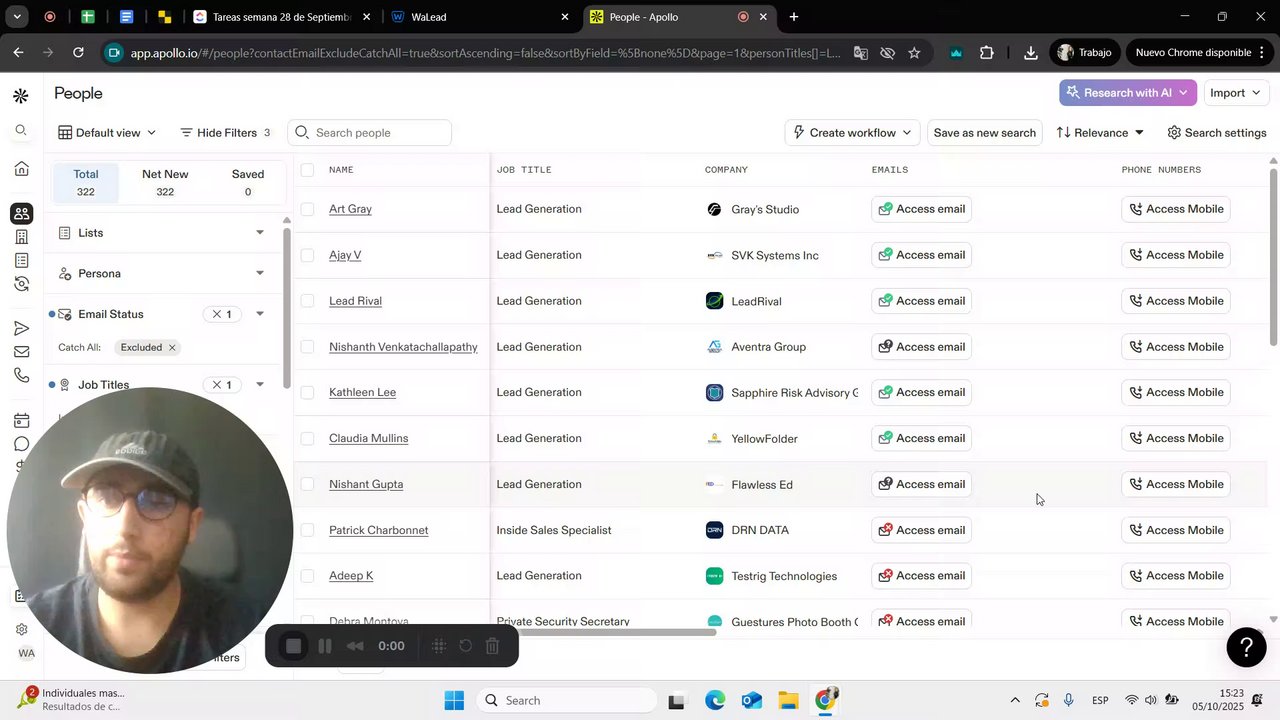Collapse the Email Status filter section
Viewport: 1280px width, 720px height.
260,314
